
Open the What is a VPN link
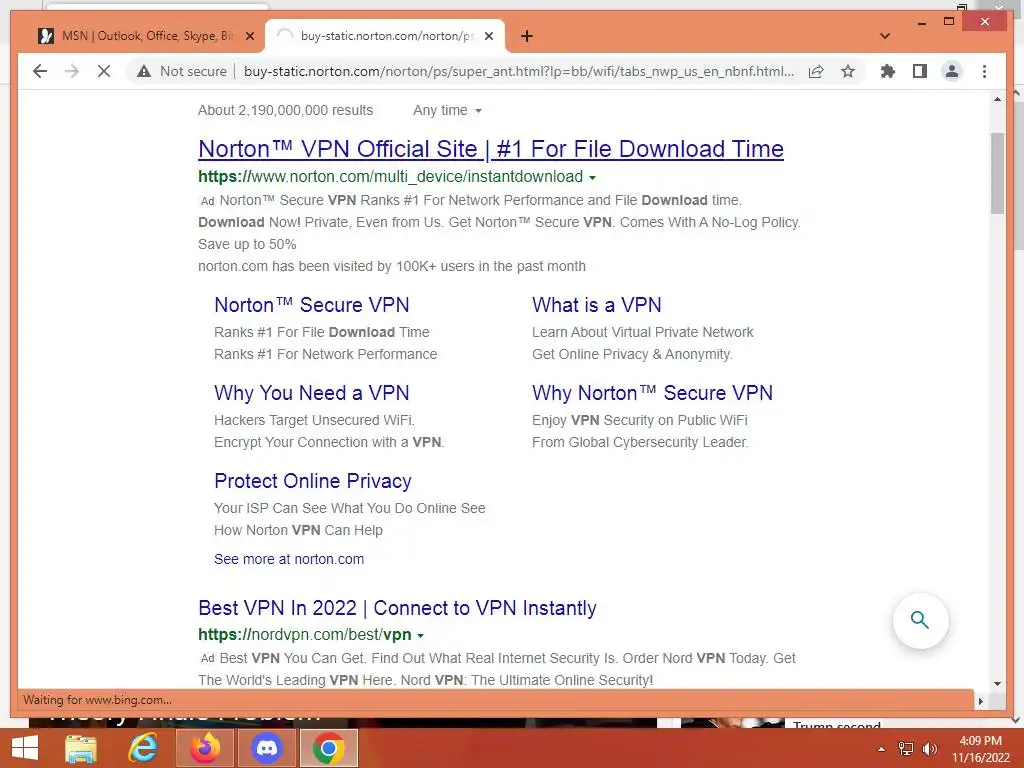(596, 305)
